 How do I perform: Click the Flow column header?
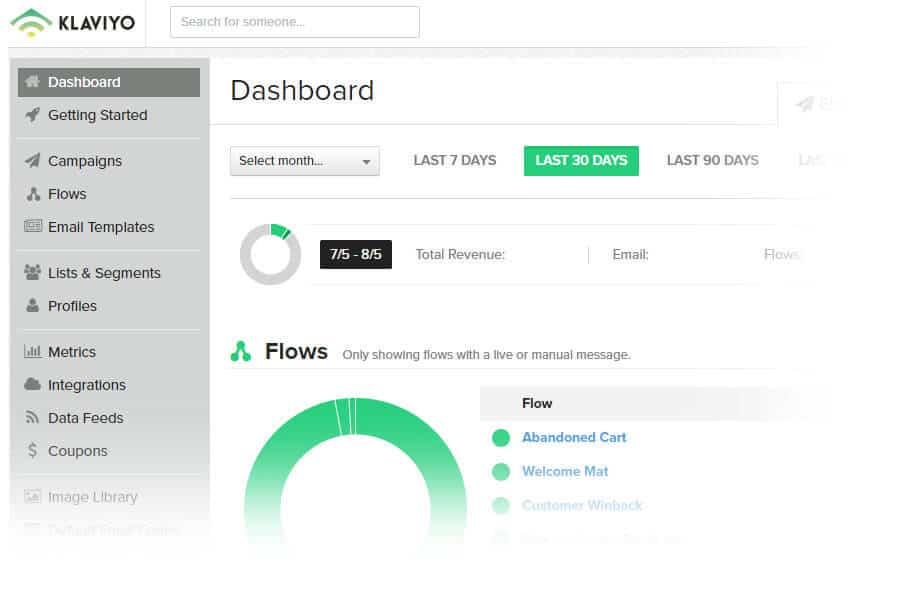pyautogui.click(x=537, y=404)
